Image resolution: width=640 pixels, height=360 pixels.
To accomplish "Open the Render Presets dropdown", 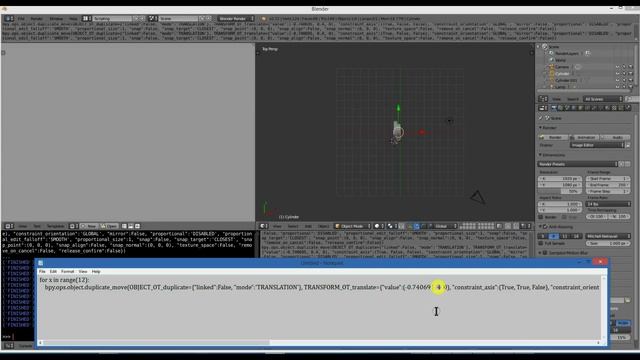I will 577,164.
